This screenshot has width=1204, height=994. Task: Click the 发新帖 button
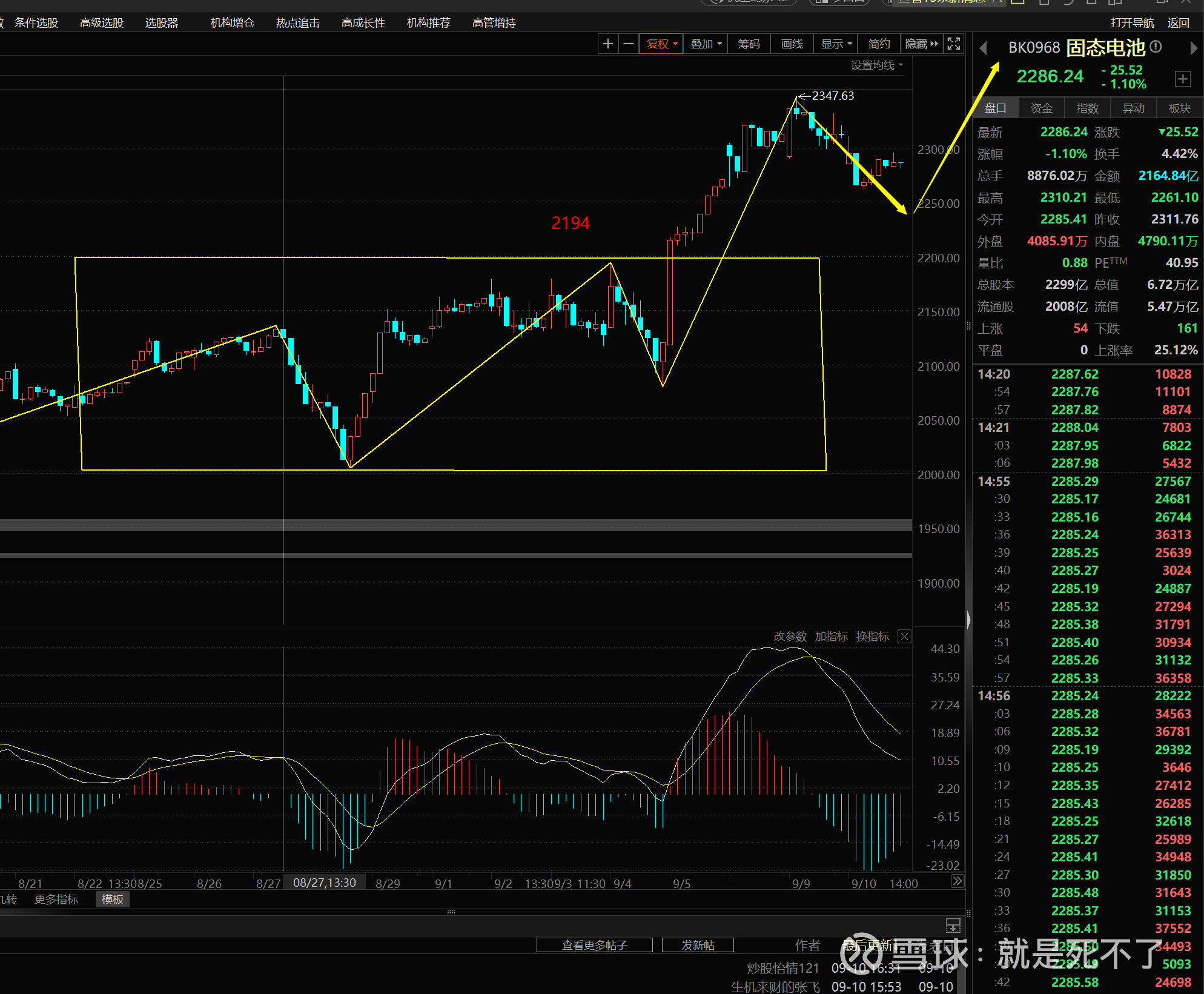(698, 945)
